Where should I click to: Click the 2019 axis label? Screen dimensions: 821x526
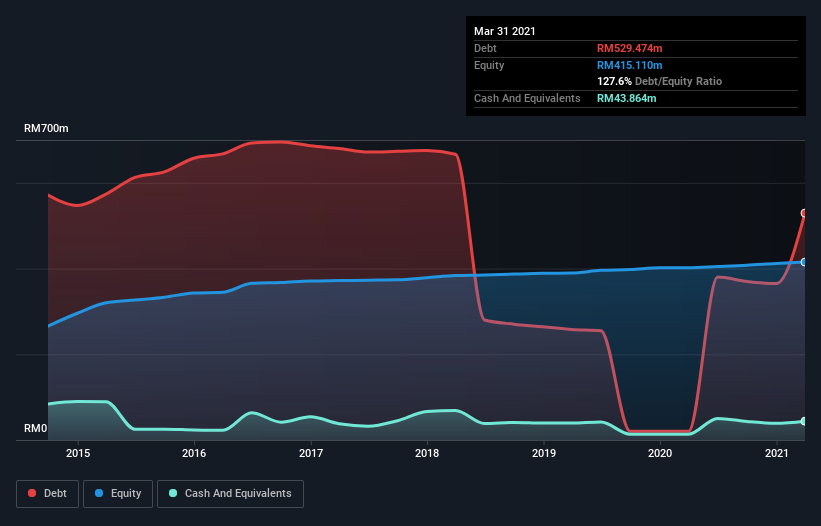point(544,453)
